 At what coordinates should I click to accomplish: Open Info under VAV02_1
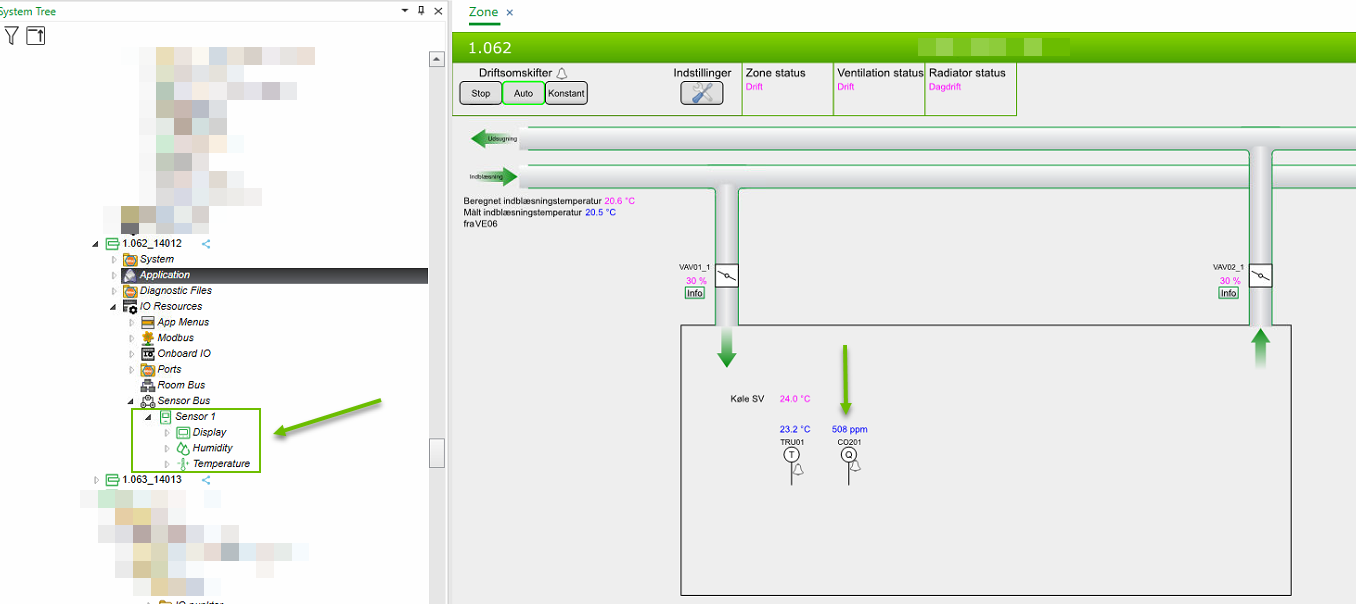1229,293
